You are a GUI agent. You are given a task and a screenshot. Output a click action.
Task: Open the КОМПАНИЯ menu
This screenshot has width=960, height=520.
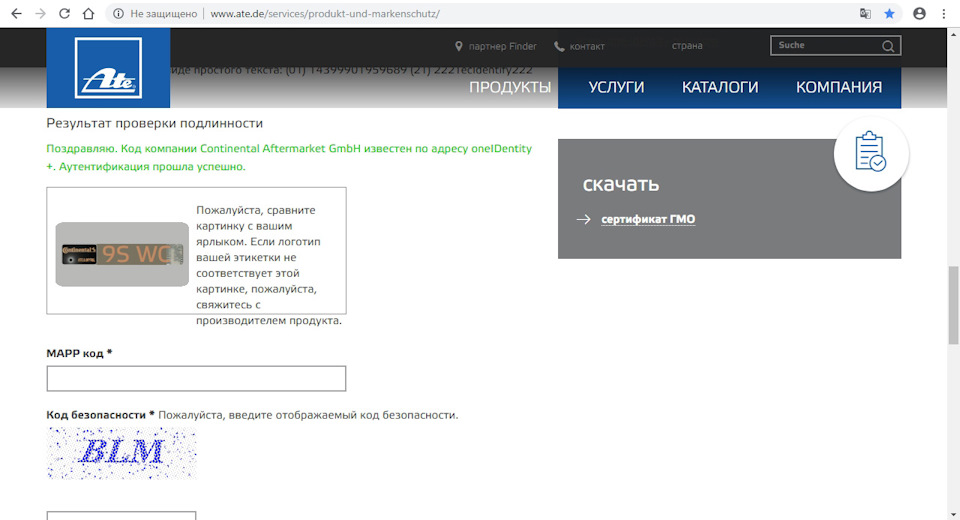tap(839, 87)
